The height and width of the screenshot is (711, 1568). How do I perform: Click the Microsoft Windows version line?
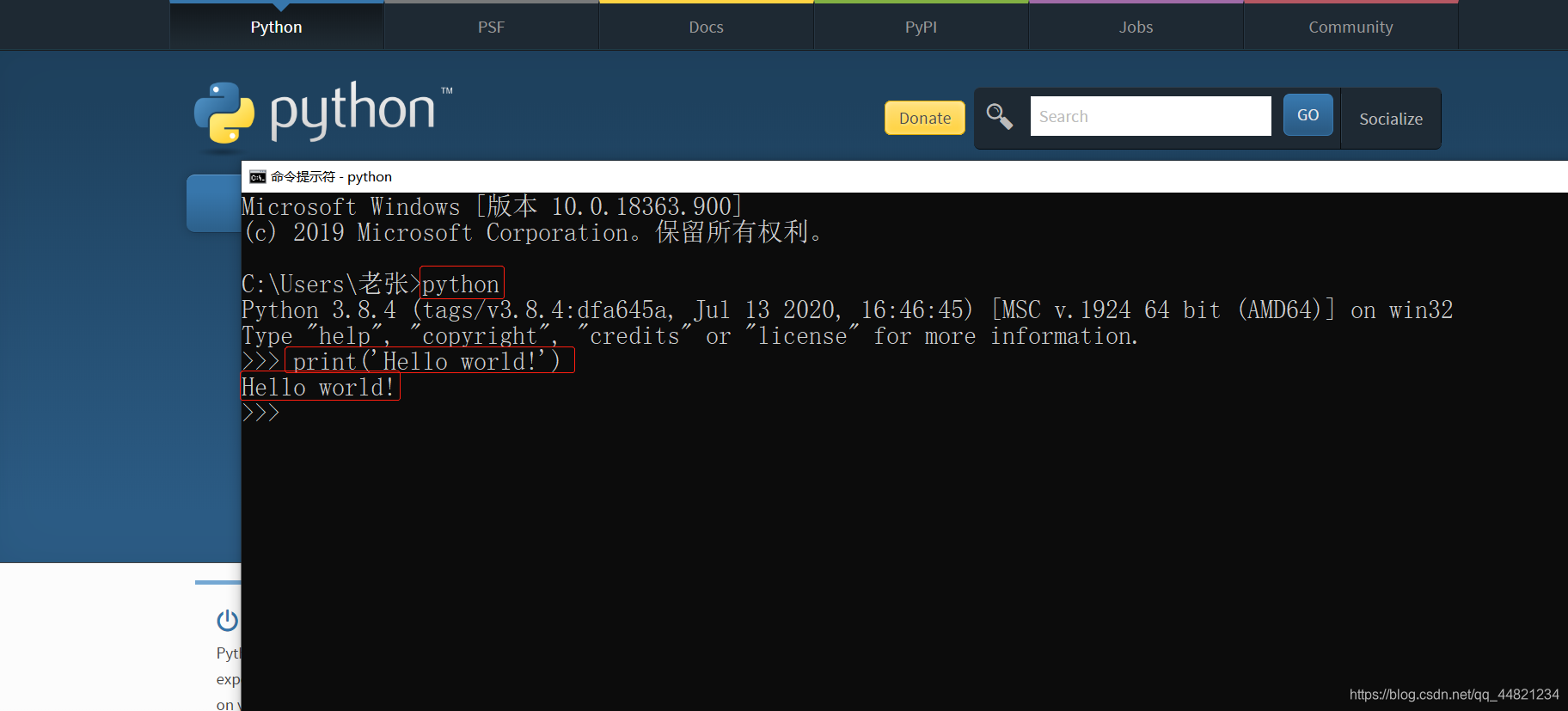(x=492, y=206)
